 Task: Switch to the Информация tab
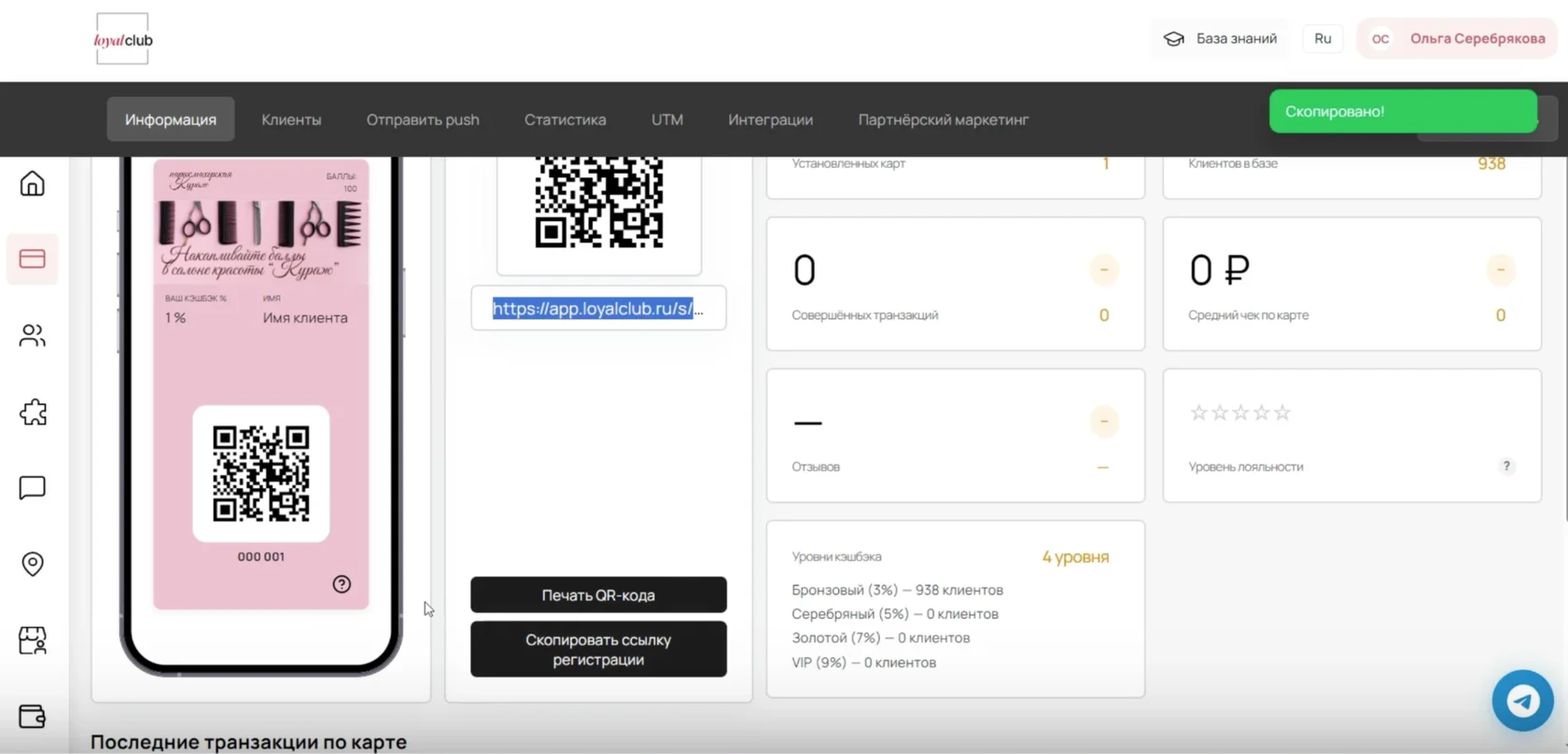pyautogui.click(x=171, y=119)
